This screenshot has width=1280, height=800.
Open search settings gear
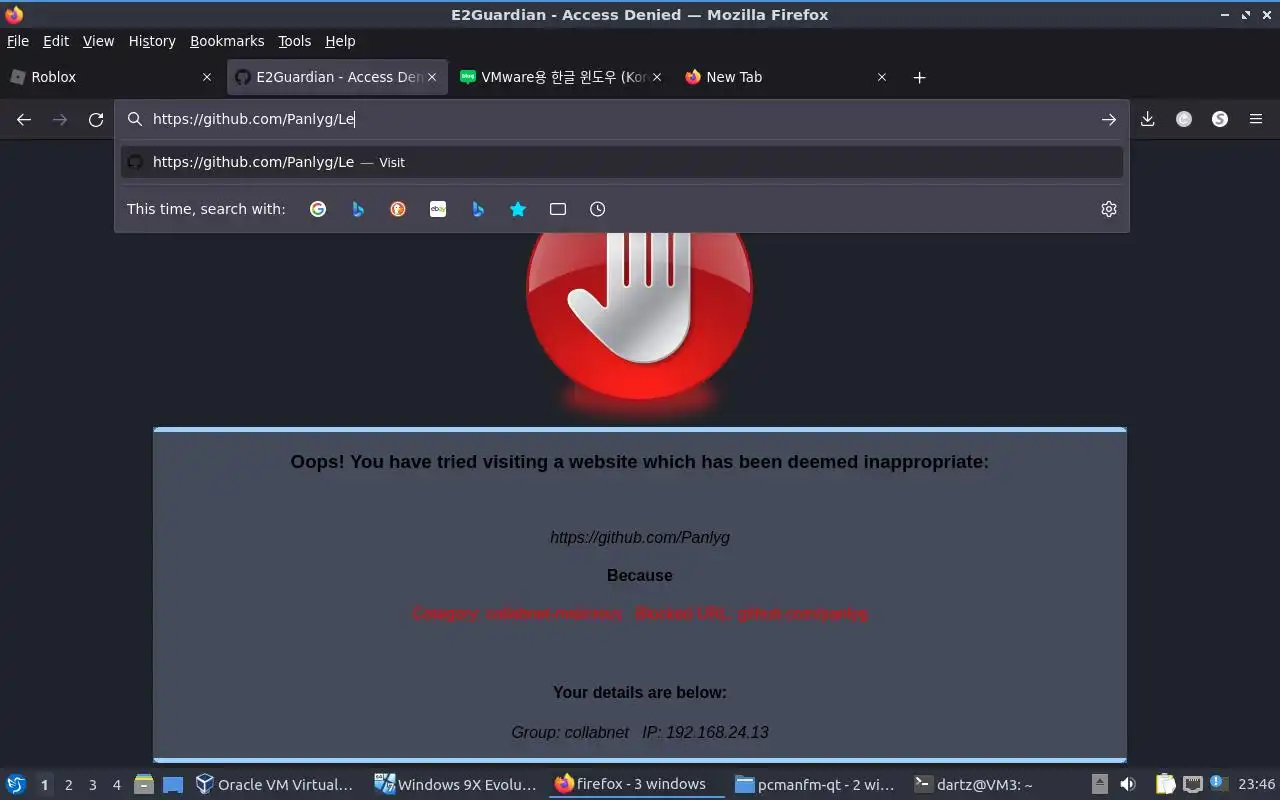pos(1109,209)
